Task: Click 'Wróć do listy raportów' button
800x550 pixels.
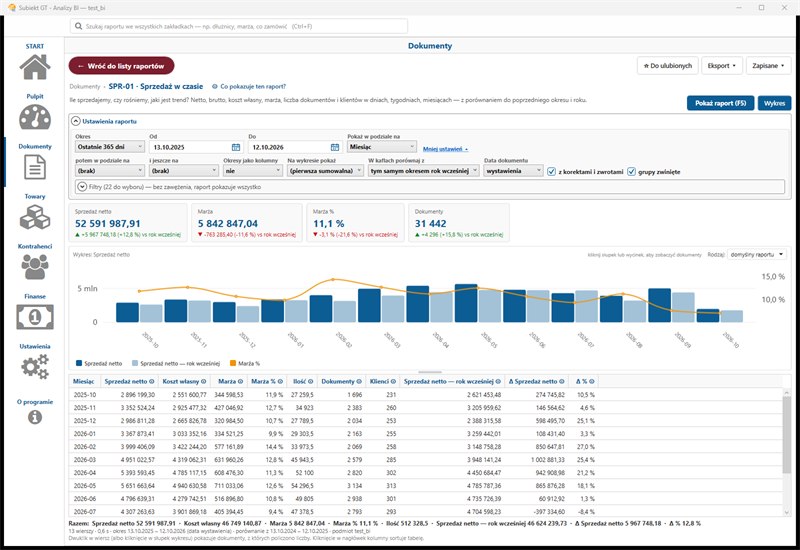Action: [x=121, y=66]
